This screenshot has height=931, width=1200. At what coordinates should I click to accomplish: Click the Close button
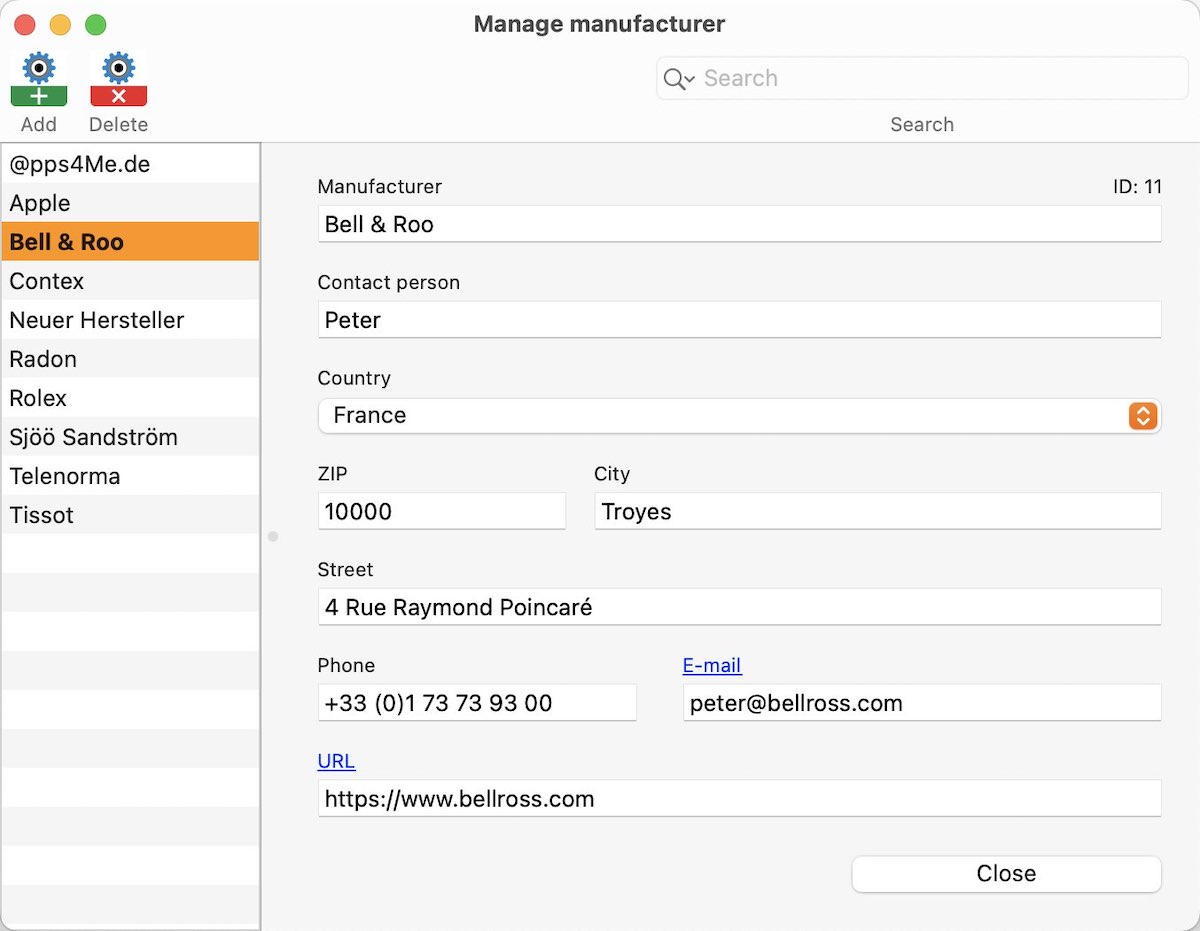pyautogui.click(x=1006, y=873)
